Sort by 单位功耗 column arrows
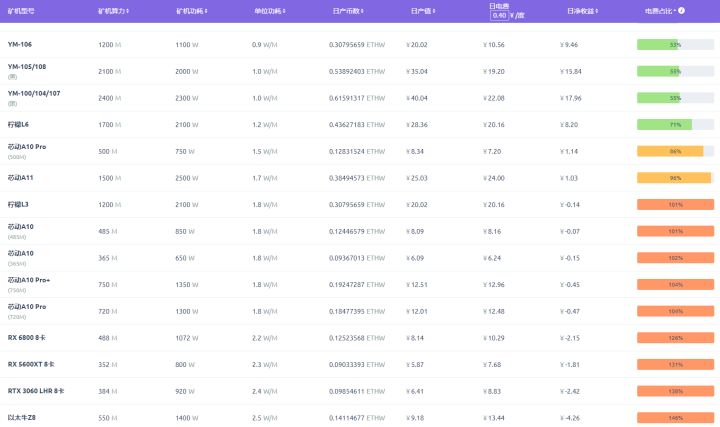 point(284,10)
